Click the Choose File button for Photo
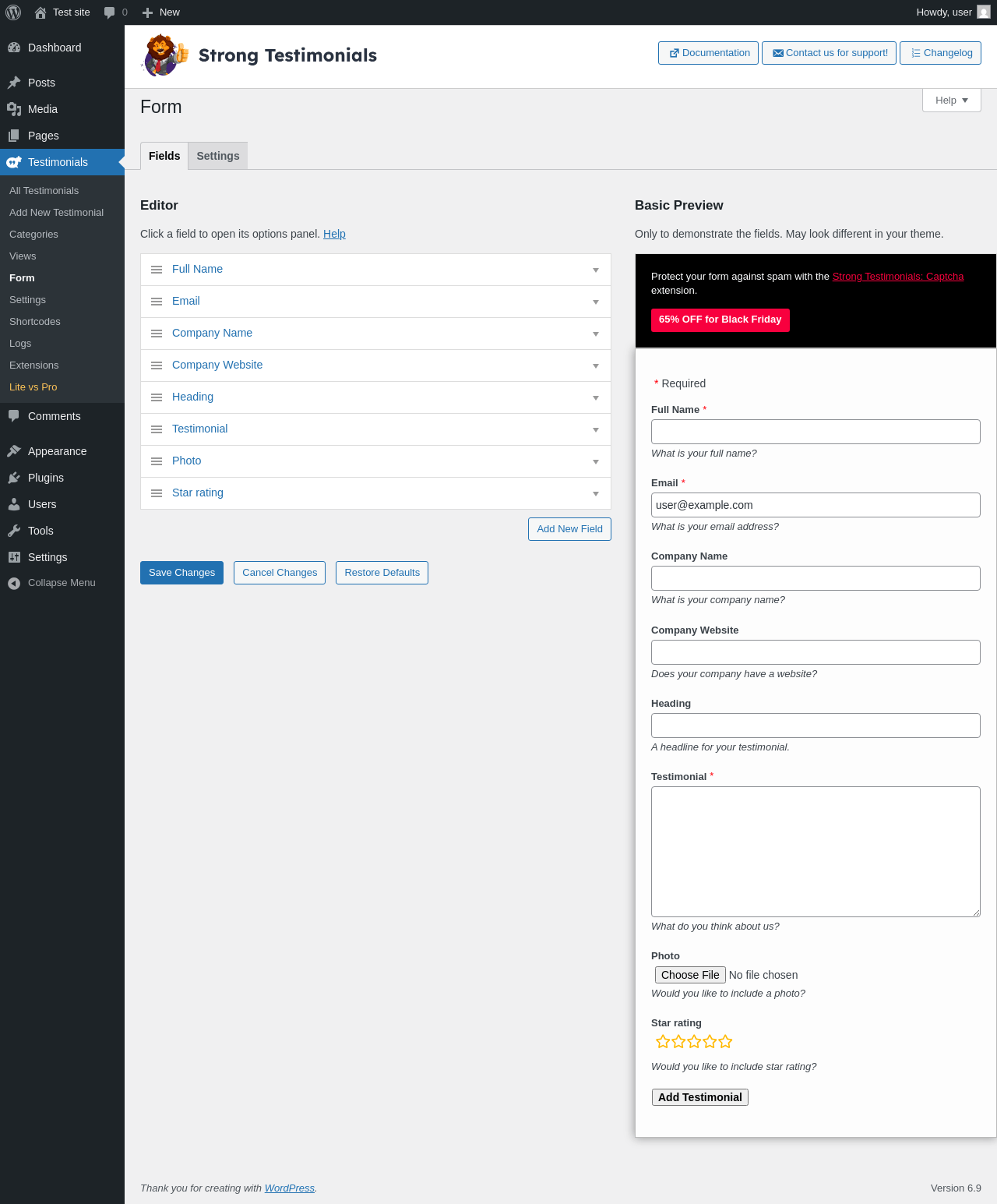The height and width of the screenshot is (1204, 997). (690, 975)
